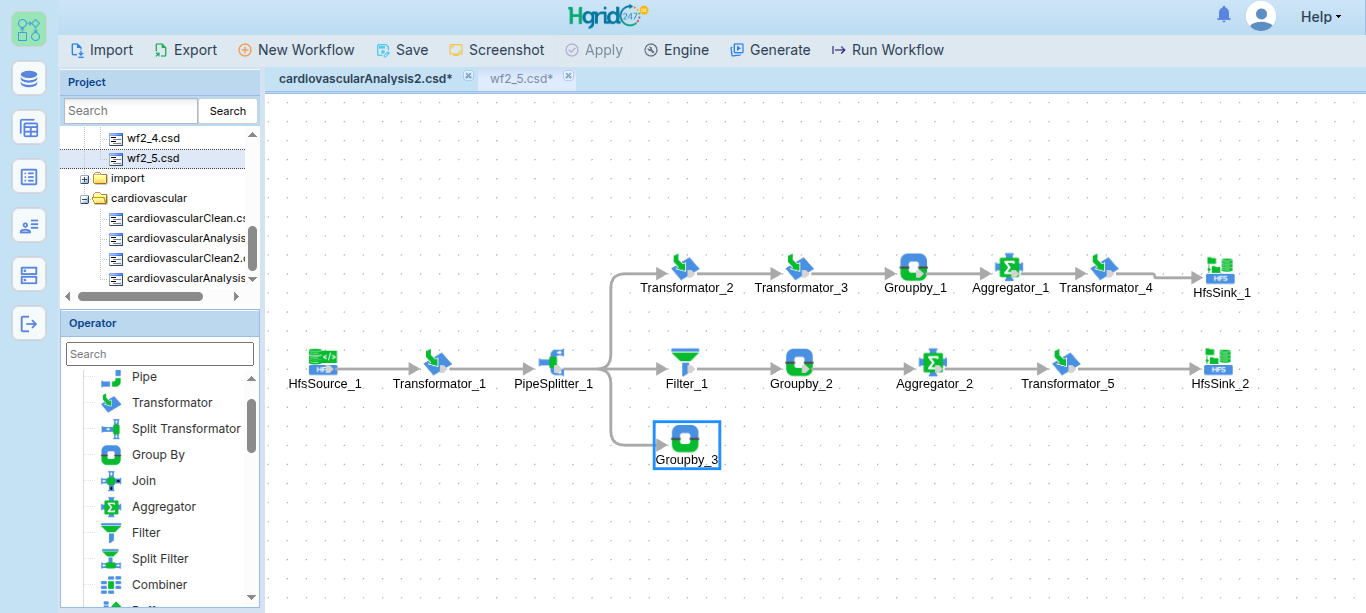
Task: Select the PipeSplitter_1 node
Action: (553, 369)
